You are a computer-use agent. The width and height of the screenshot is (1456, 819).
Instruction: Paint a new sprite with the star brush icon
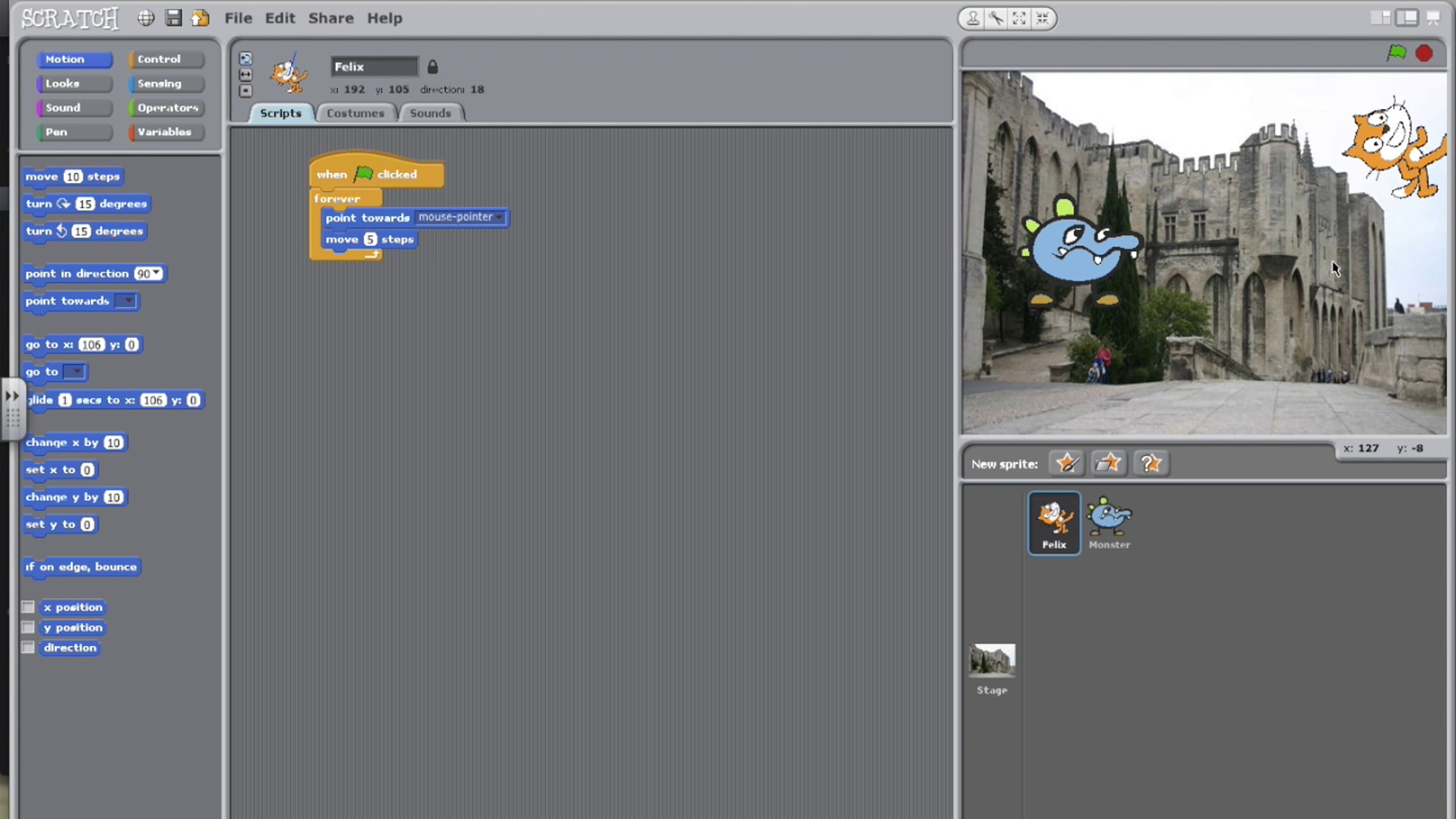pyautogui.click(x=1067, y=463)
